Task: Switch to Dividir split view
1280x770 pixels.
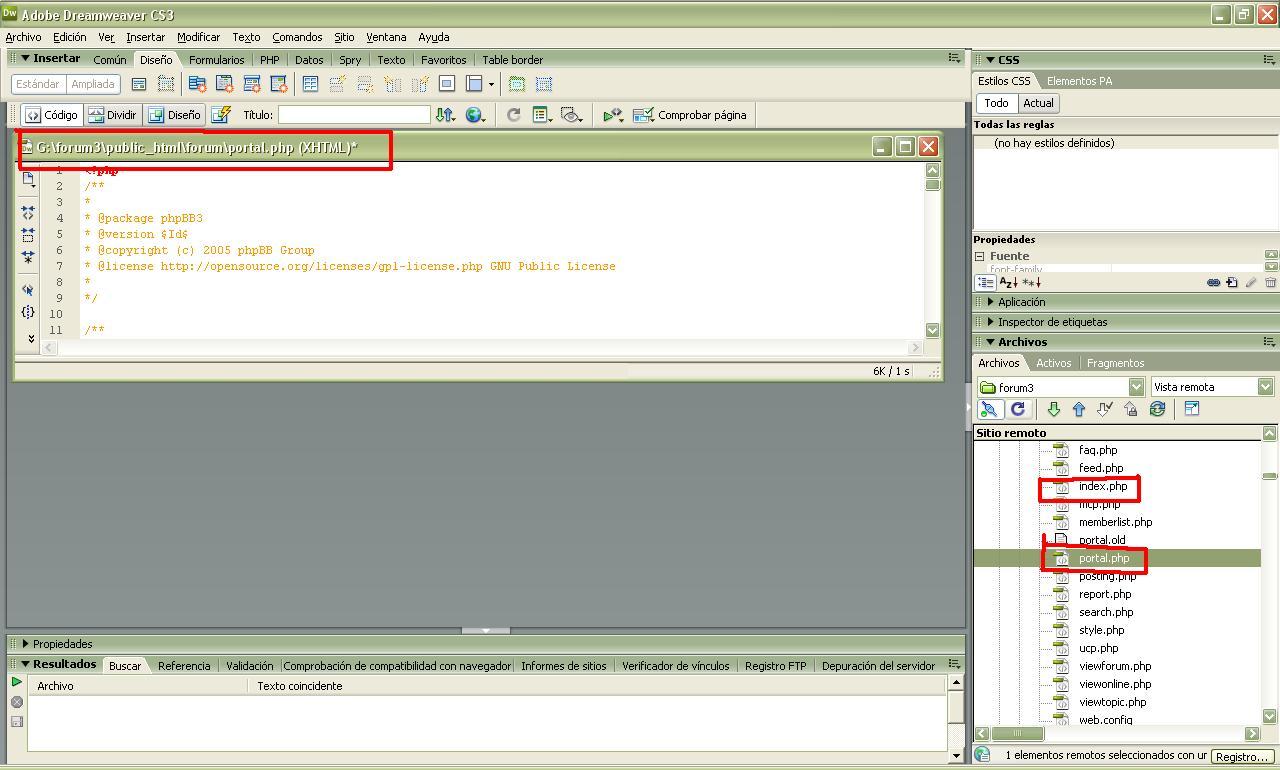Action: pos(112,115)
